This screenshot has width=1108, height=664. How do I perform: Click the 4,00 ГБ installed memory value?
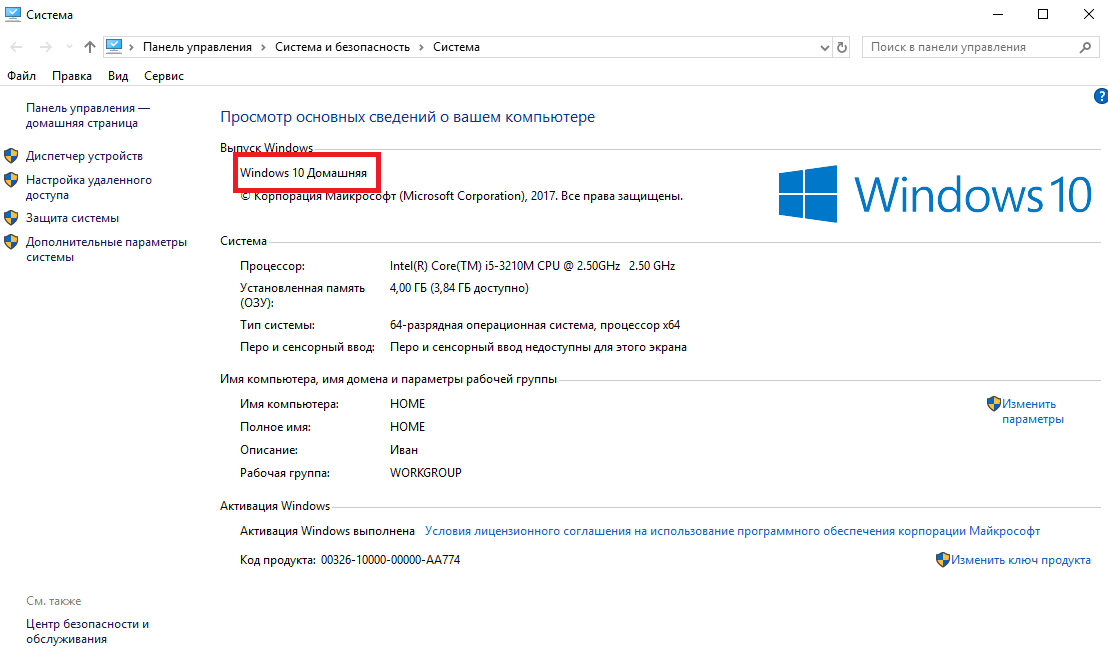pos(459,288)
